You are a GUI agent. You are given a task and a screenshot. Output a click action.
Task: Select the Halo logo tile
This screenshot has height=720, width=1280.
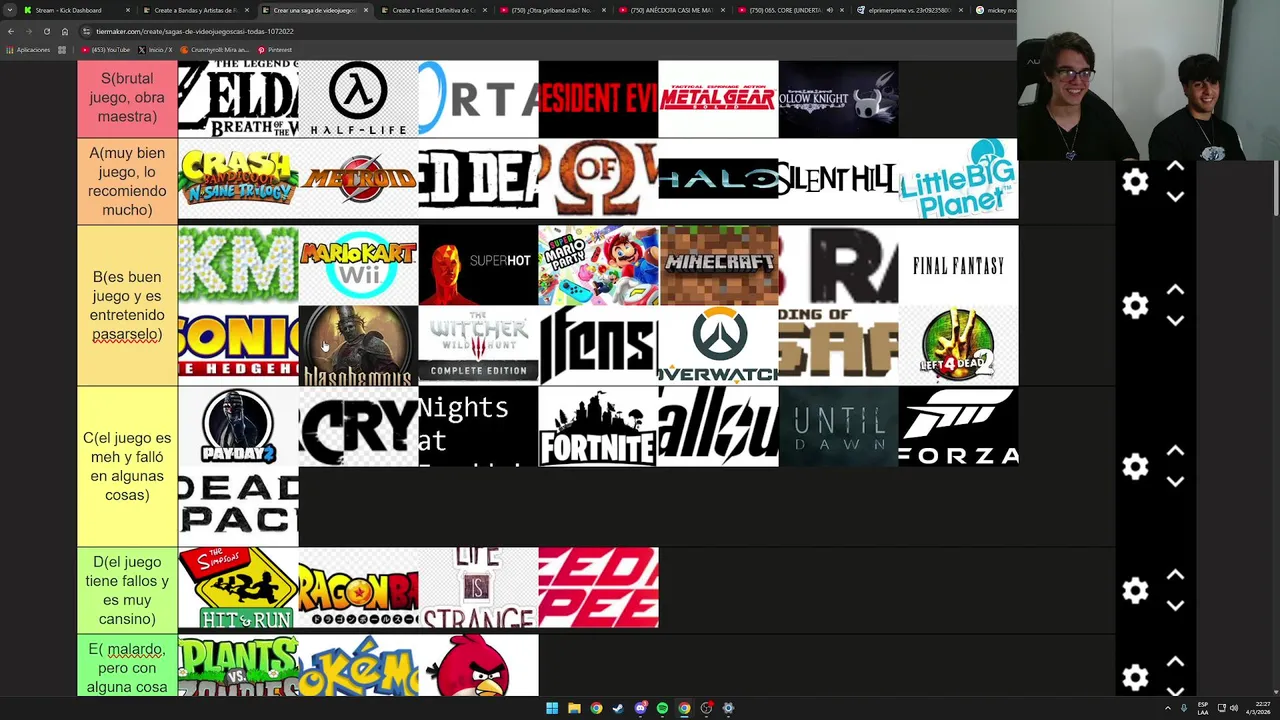coord(718,179)
